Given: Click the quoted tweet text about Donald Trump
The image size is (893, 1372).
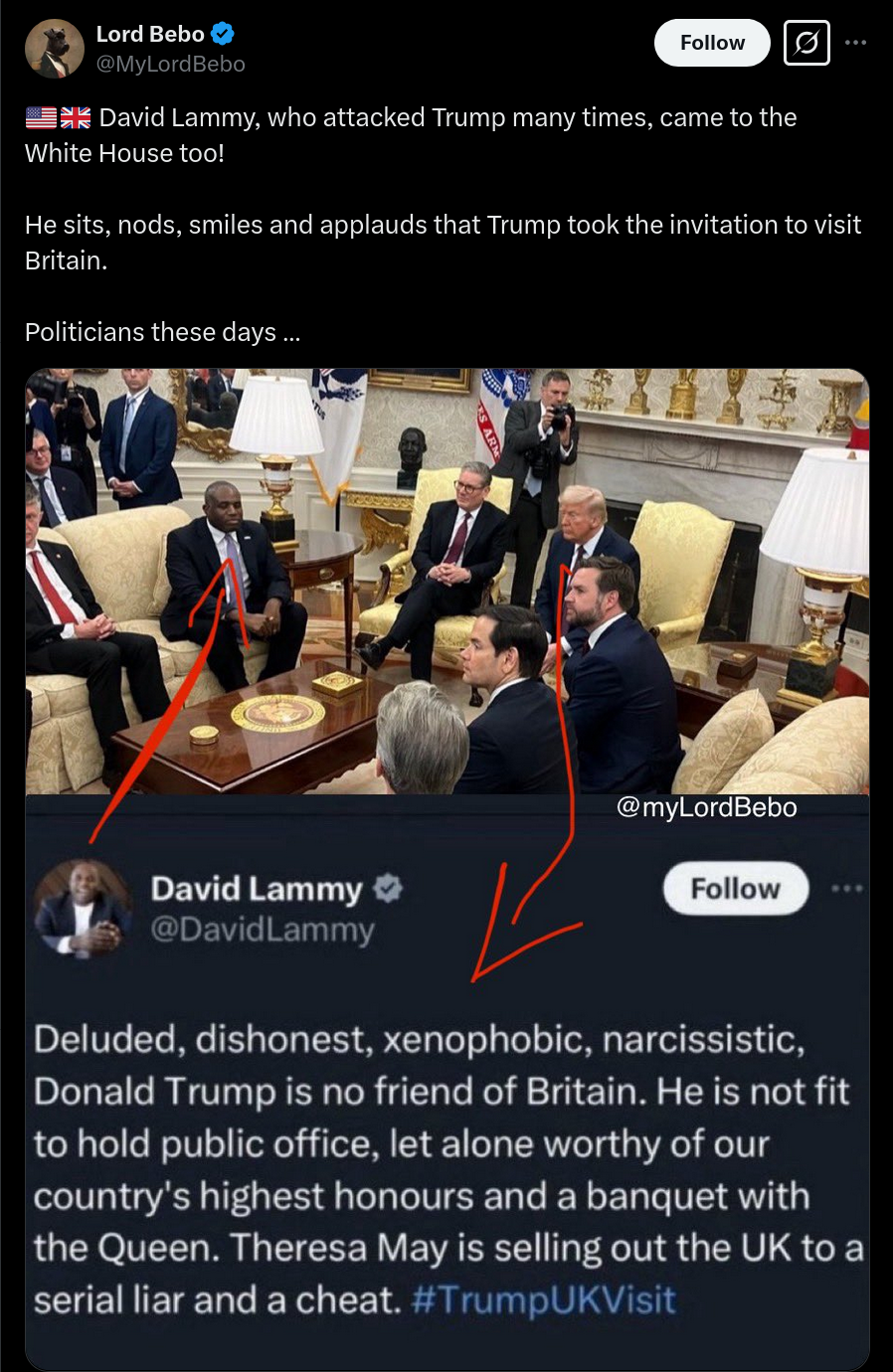Looking at the screenshot, I should 448,1169.
